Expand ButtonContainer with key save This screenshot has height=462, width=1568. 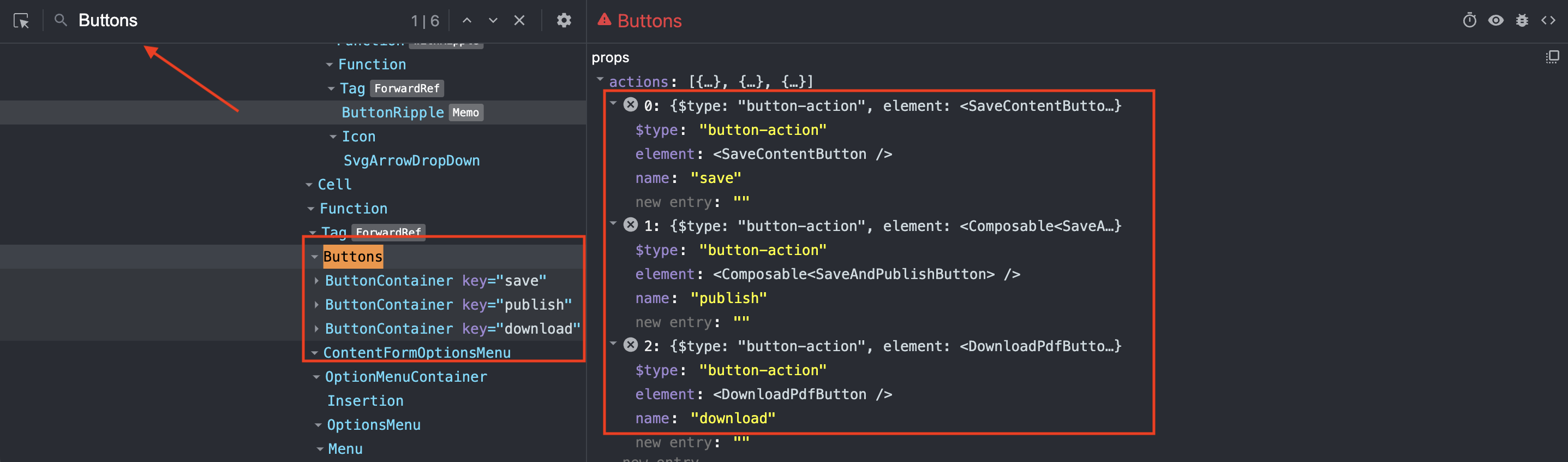316,280
